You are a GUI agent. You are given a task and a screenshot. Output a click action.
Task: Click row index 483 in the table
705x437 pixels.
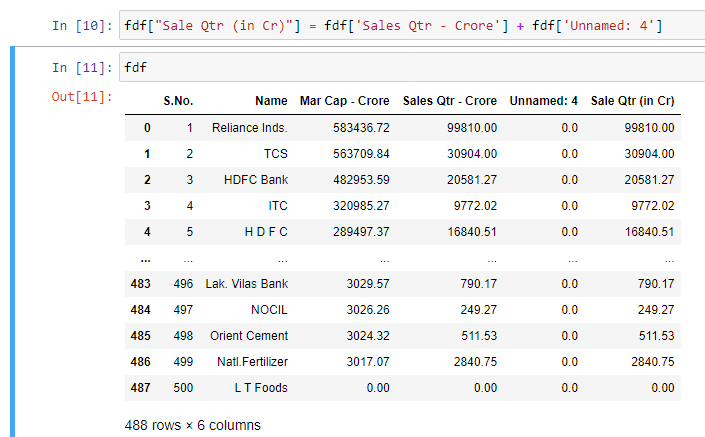coord(140,284)
